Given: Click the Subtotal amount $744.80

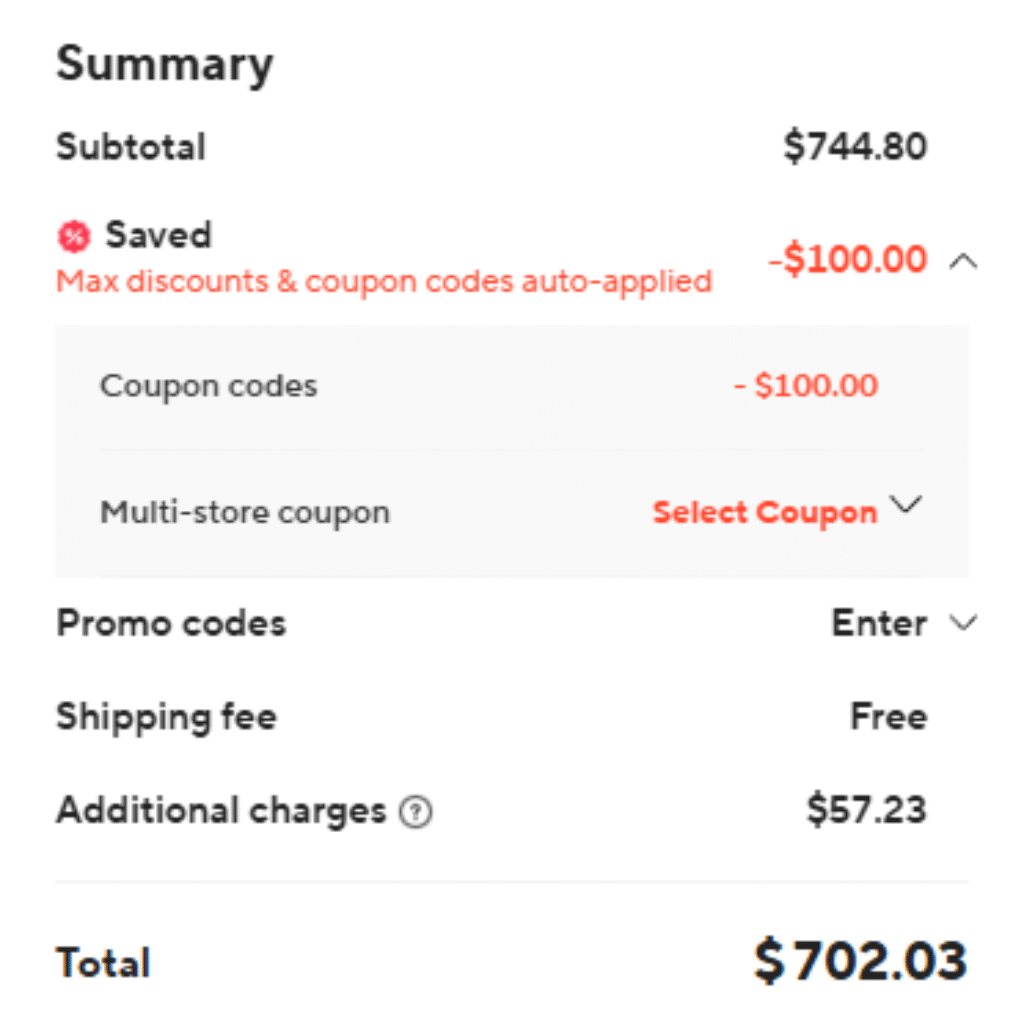Looking at the screenshot, I should pyautogui.click(x=855, y=147).
